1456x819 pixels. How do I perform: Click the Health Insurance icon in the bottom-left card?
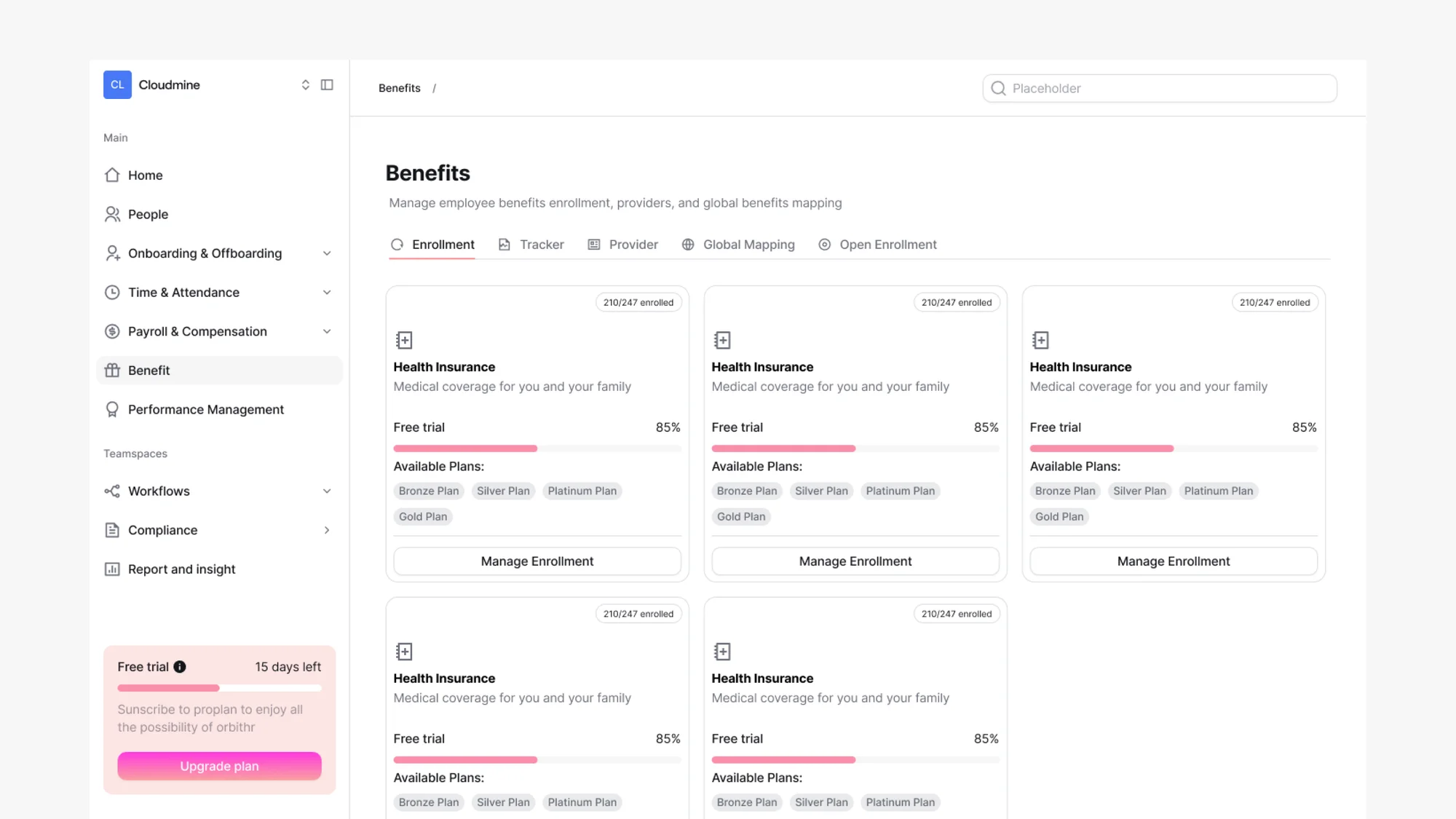(x=404, y=652)
